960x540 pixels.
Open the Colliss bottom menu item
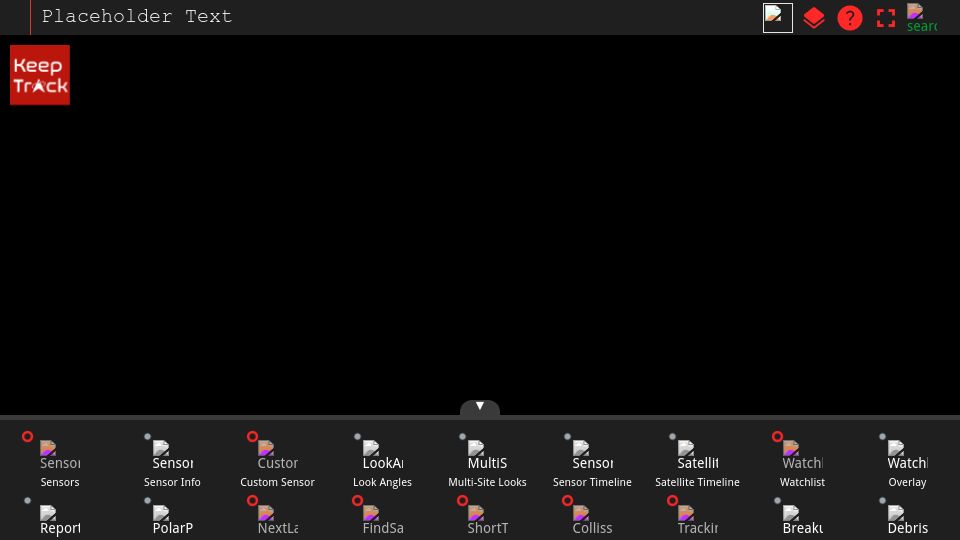click(592, 519)
